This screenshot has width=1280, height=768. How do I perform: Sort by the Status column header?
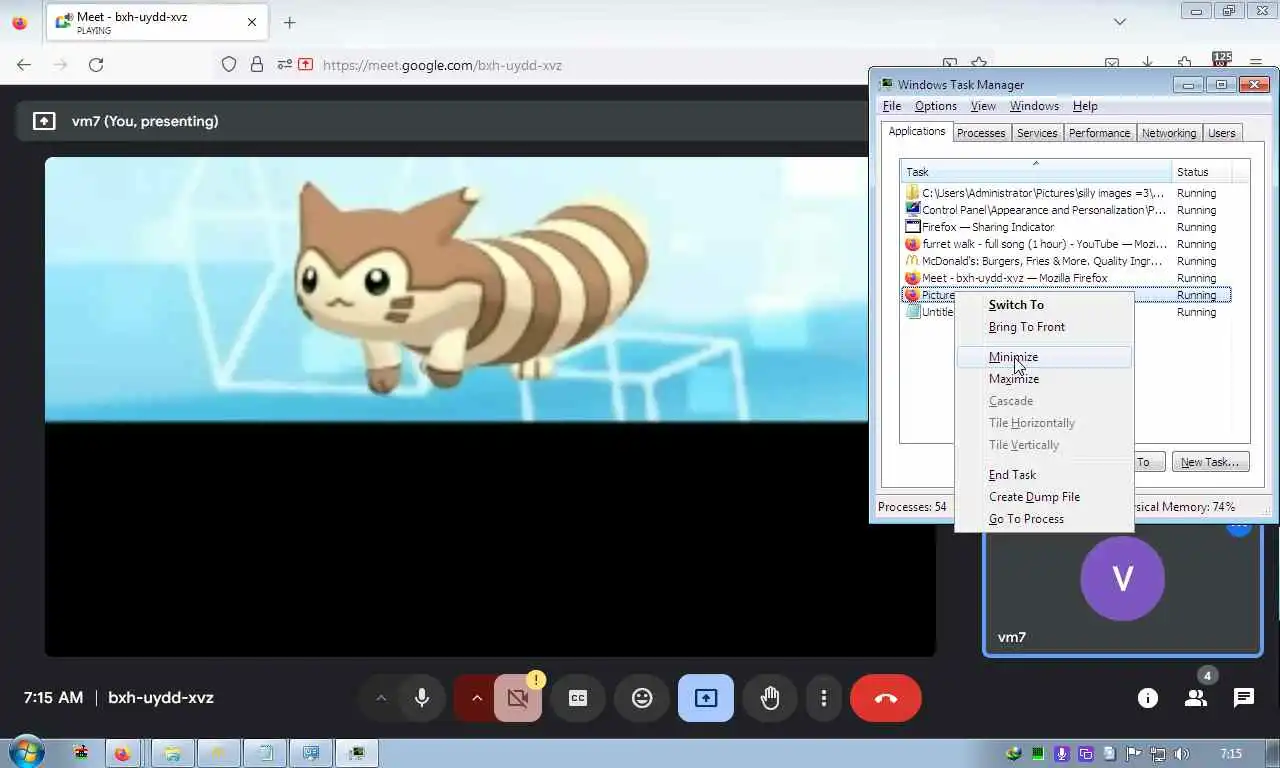pyautogui.click(x=1202, y=172)
